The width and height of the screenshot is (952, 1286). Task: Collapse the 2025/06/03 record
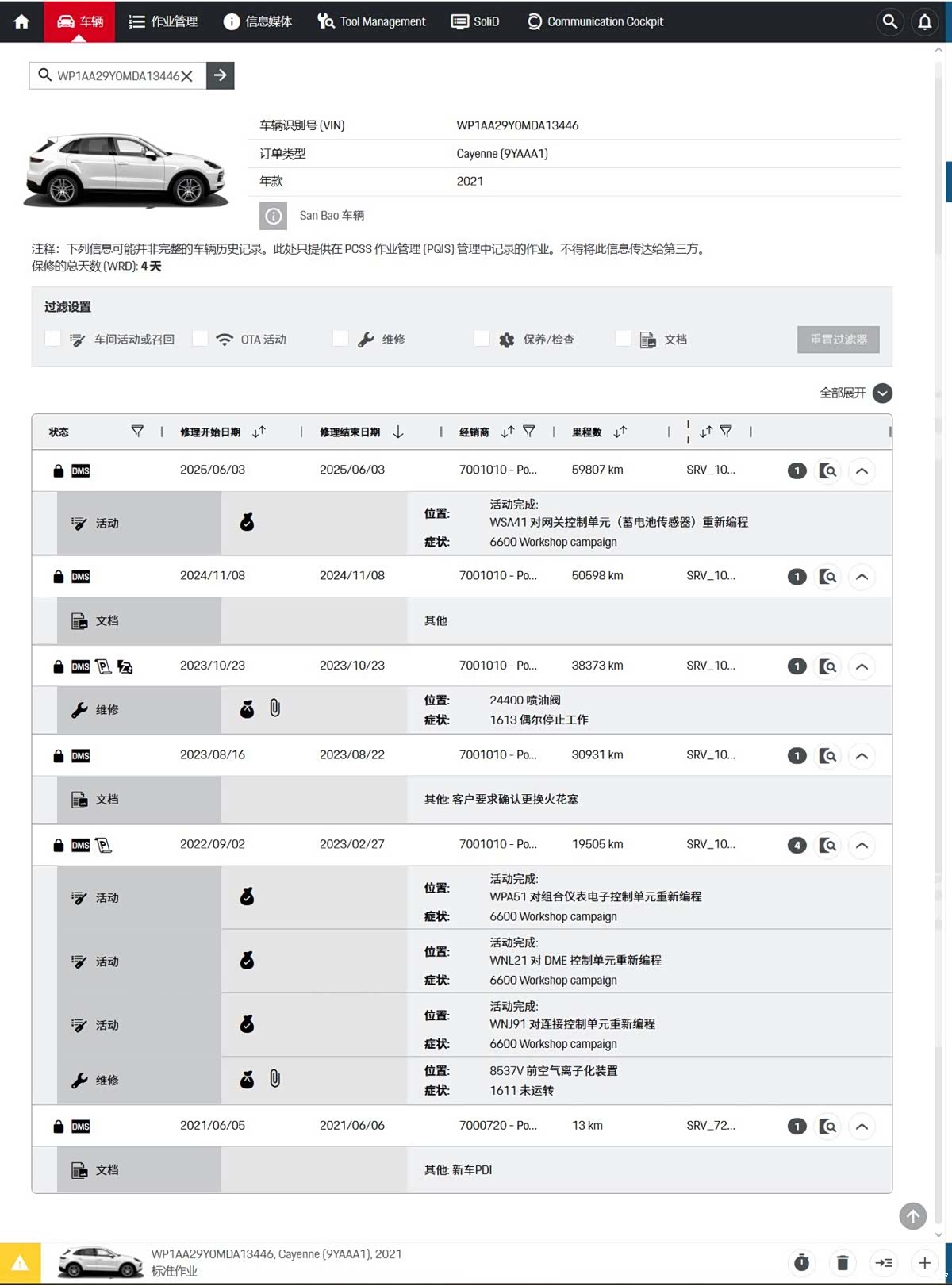pyautogui.click(x=862, y=471)
